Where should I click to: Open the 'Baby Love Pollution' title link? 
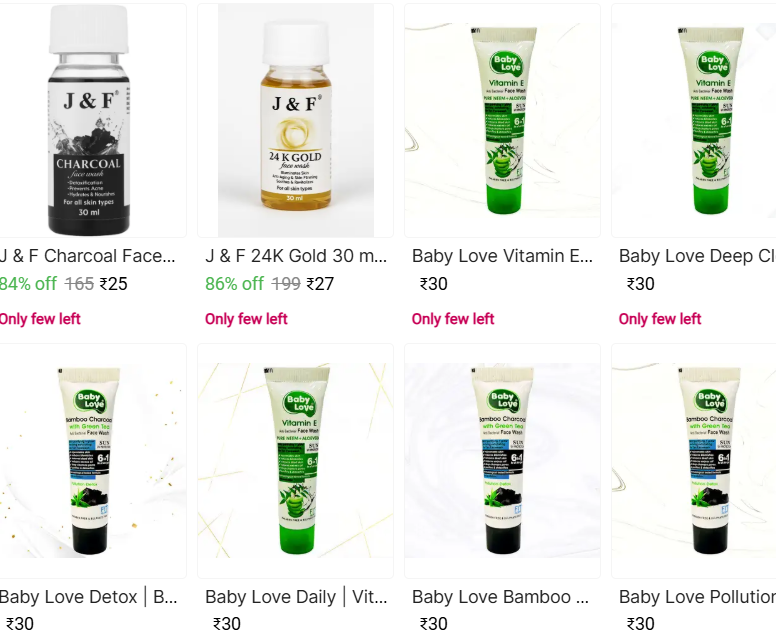(x=697, y=596)
